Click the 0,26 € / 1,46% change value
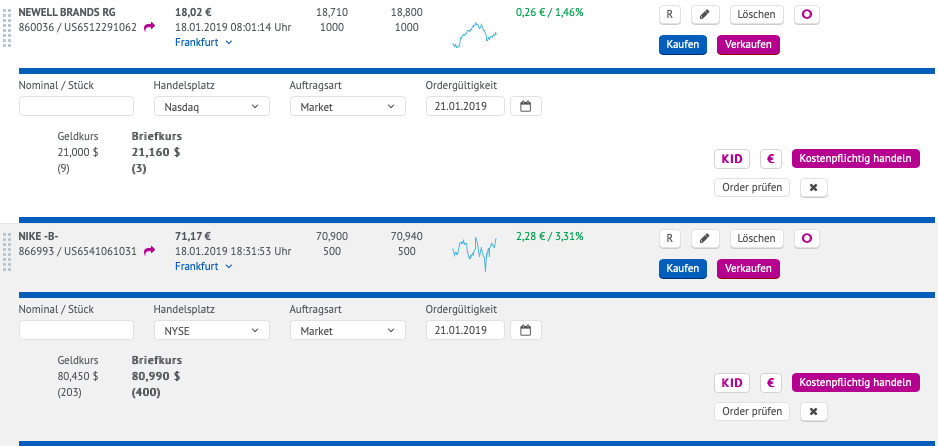This screenshot has height=446, width=938. pos(549,12)
